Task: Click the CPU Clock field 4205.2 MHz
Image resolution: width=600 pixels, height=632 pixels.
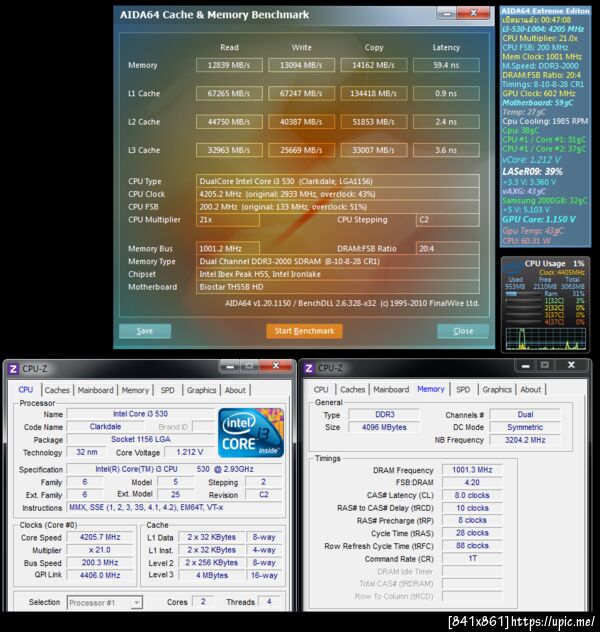Action: pos(338,194)
